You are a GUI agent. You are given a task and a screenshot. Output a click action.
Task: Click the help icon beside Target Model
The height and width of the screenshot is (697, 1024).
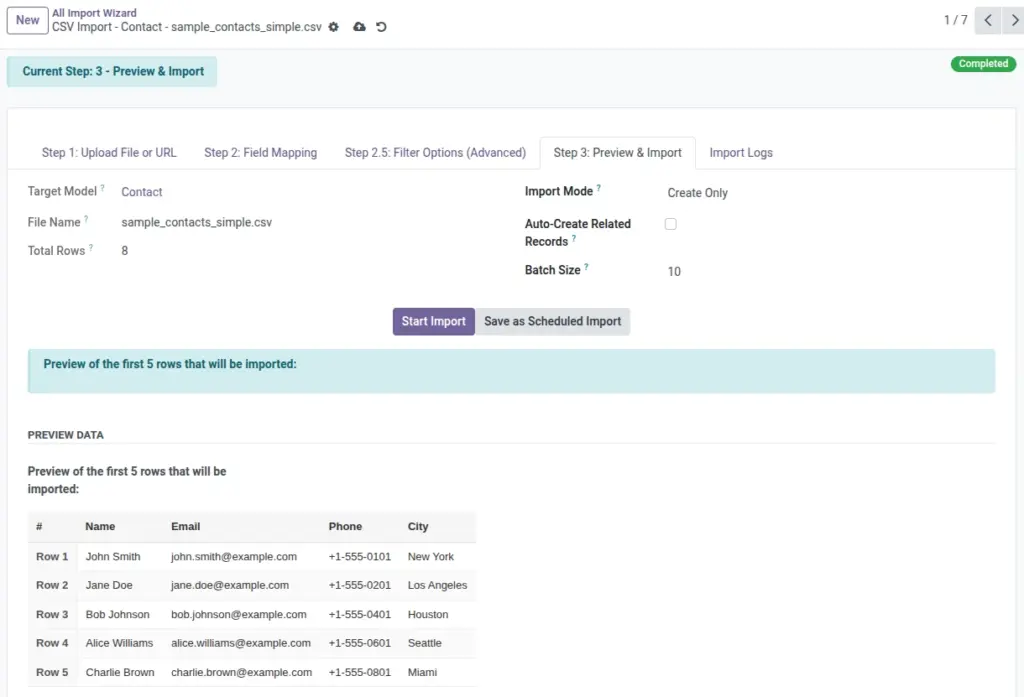point(103,188)
